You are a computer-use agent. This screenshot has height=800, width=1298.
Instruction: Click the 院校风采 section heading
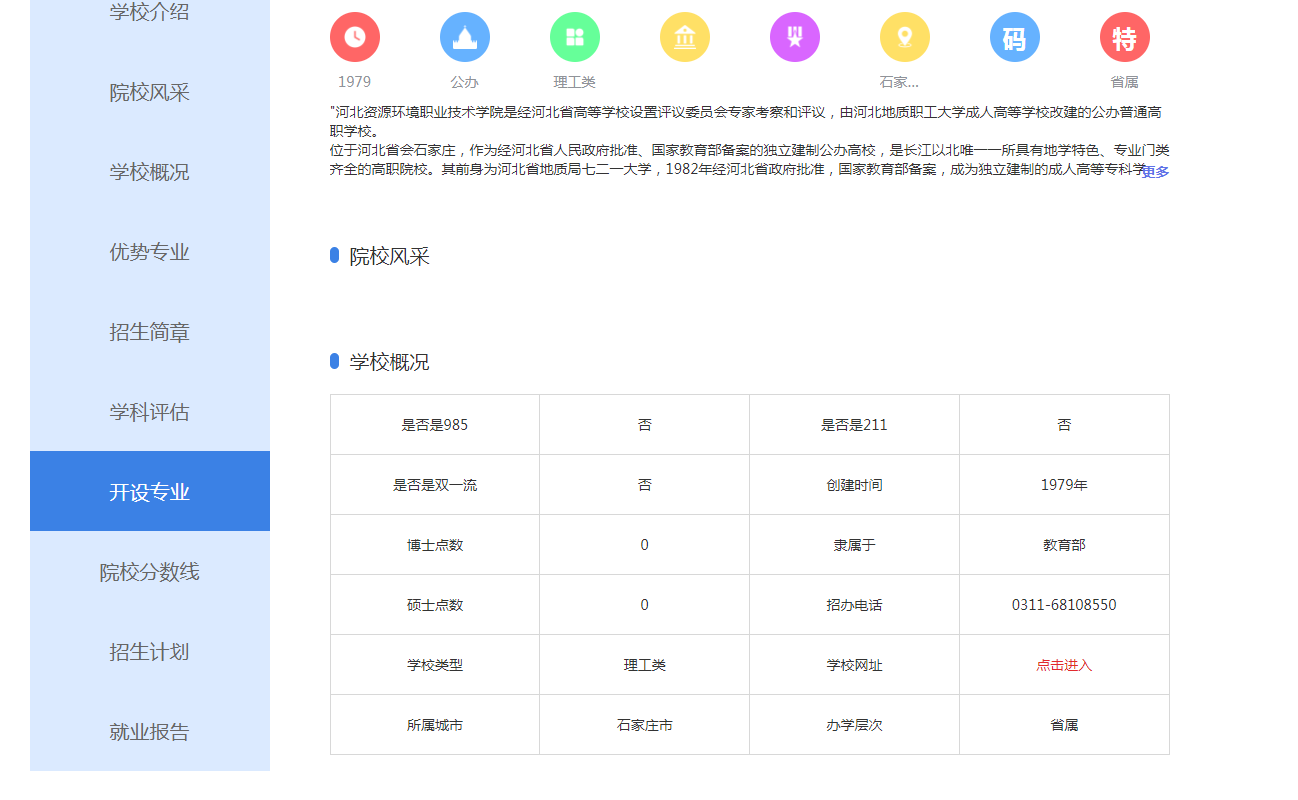coord(389,256)
